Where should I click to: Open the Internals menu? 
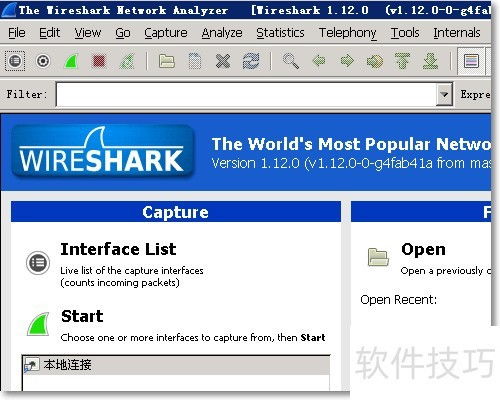tap(457, 33)
